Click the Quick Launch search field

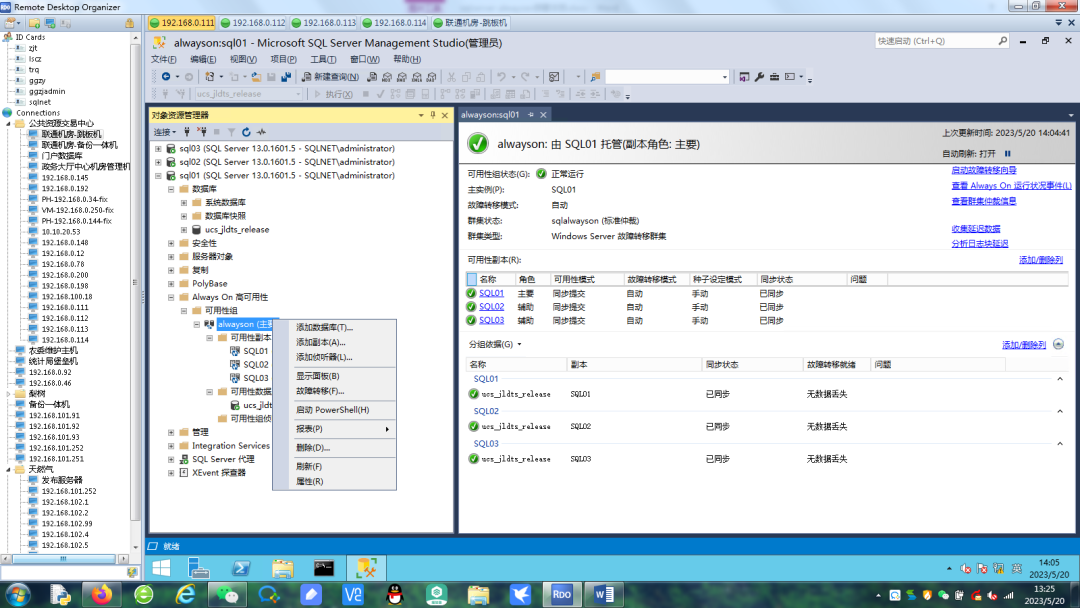tap(935, 41)
